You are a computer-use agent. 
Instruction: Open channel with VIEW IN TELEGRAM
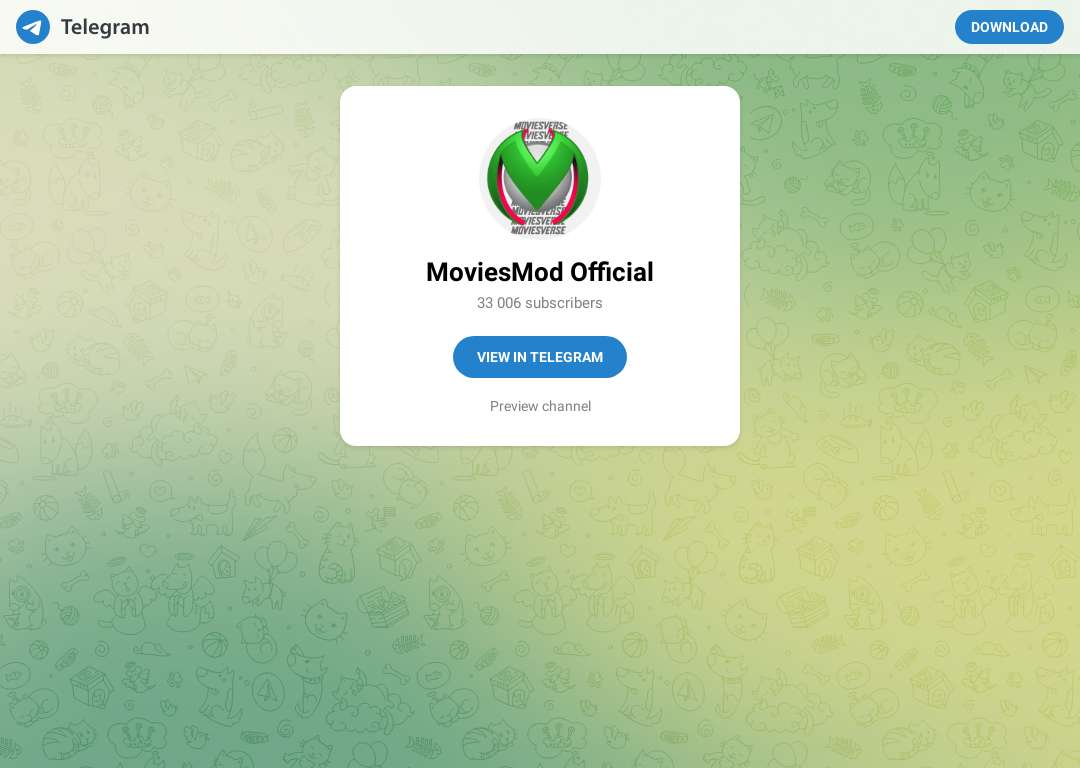[540, 357]
